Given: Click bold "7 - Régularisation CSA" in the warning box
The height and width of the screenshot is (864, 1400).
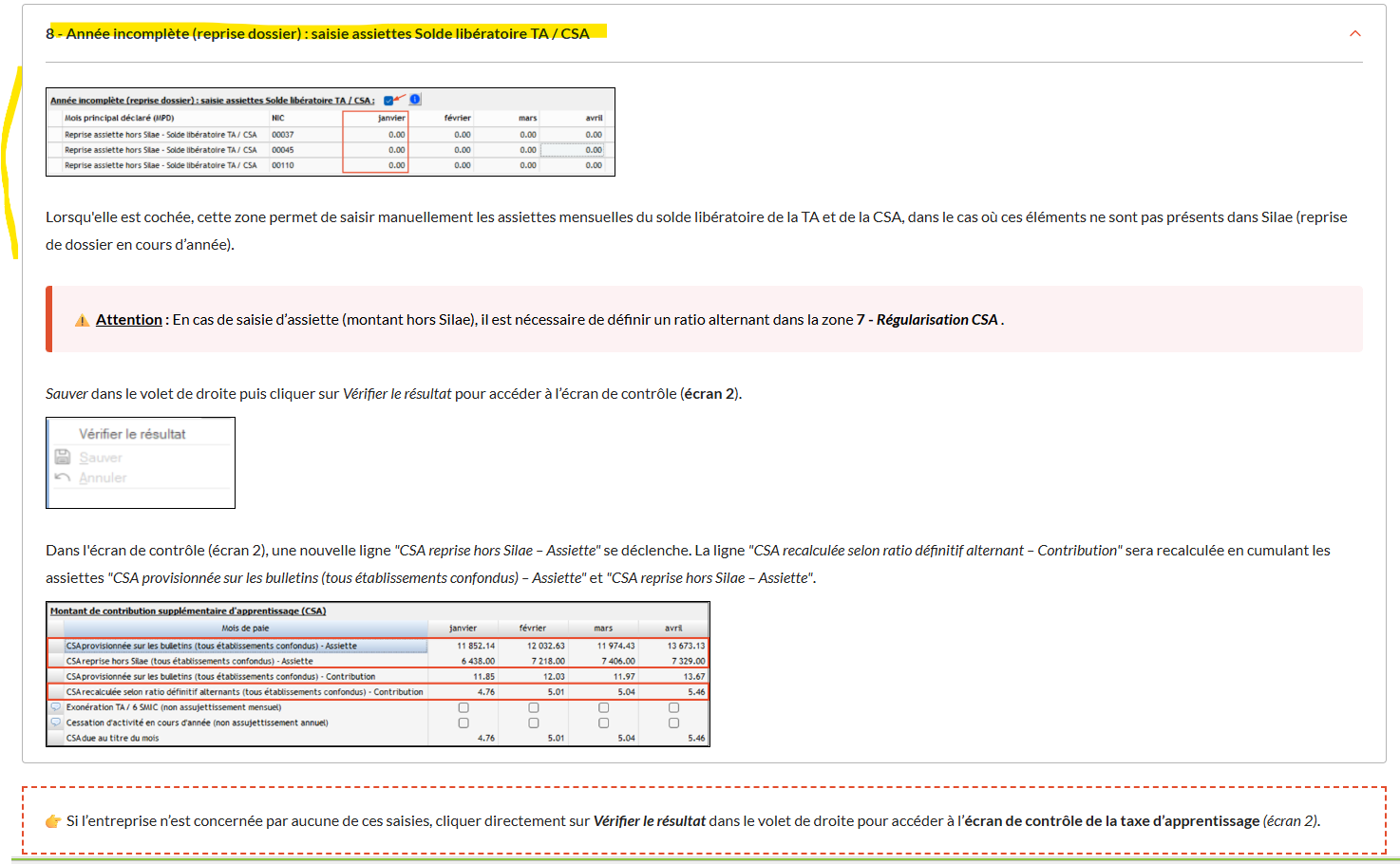Looking at the screenshot, I should [x=927, y=320].
